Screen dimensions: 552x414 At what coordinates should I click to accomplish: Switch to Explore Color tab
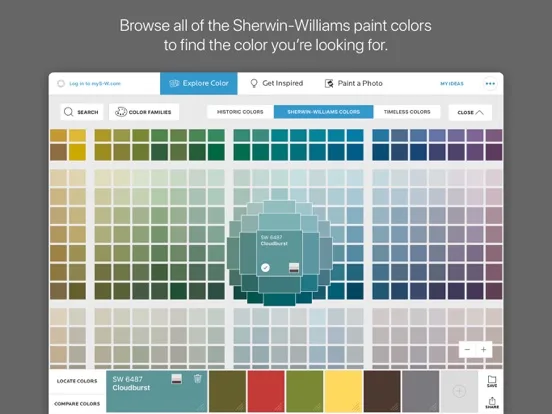(199, 83)
